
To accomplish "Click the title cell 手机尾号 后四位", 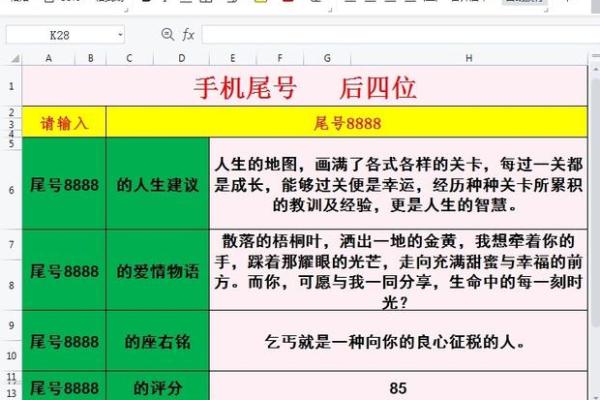I will (305, 87).
